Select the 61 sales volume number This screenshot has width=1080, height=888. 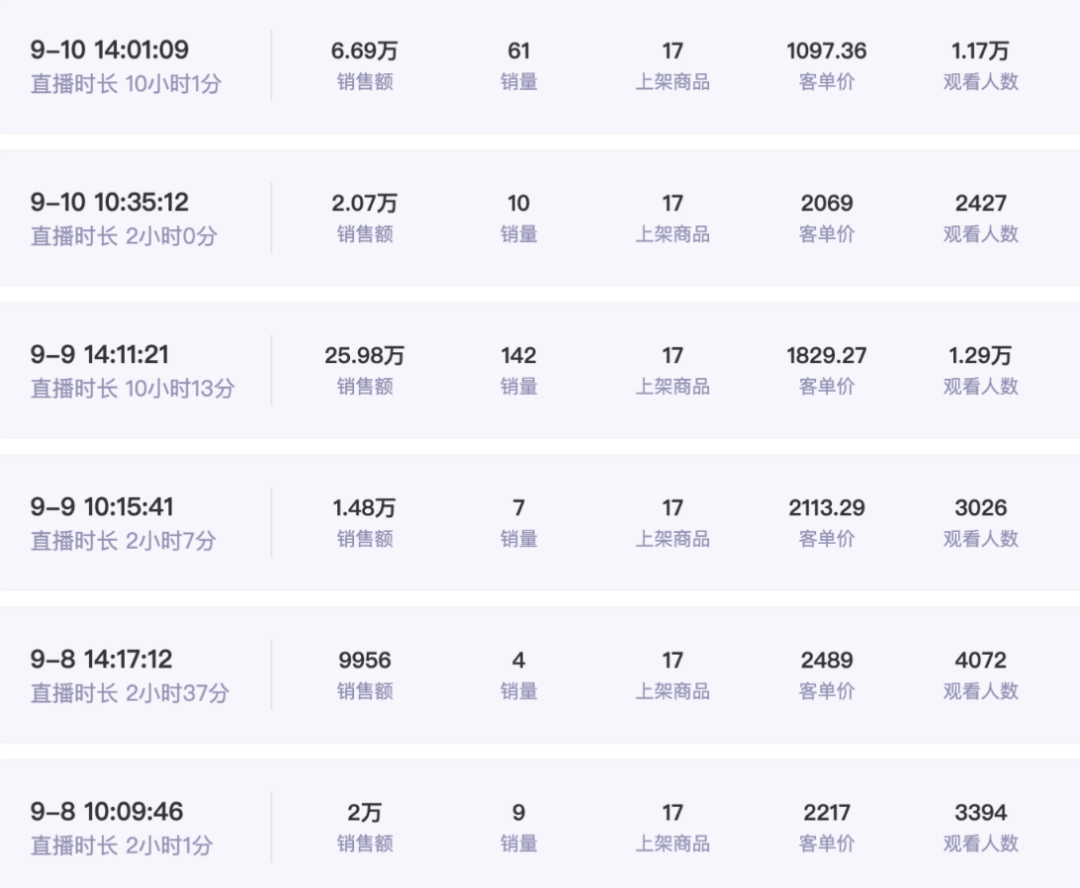518,51
